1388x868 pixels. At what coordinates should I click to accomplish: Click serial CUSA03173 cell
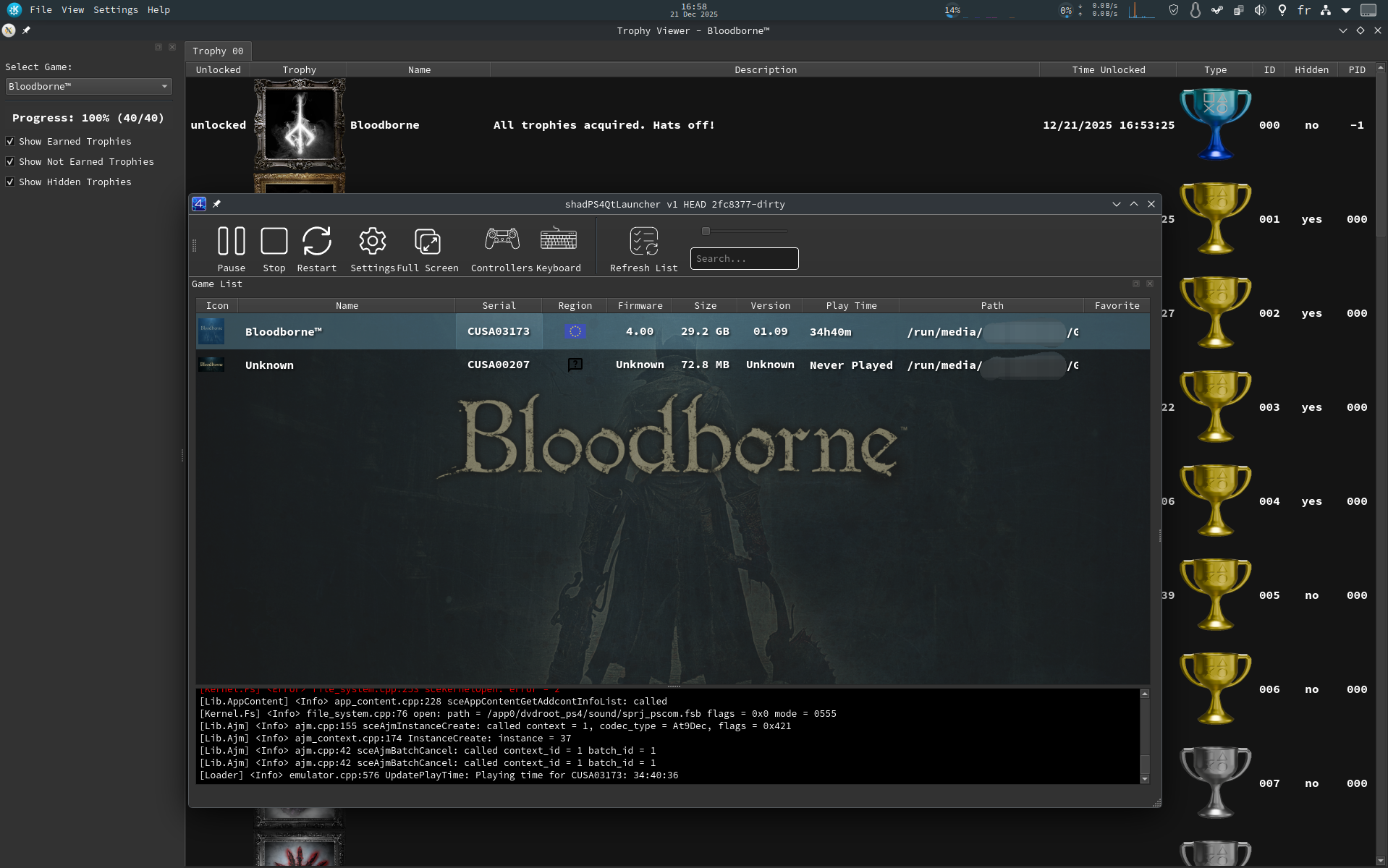tap(499, 332)
